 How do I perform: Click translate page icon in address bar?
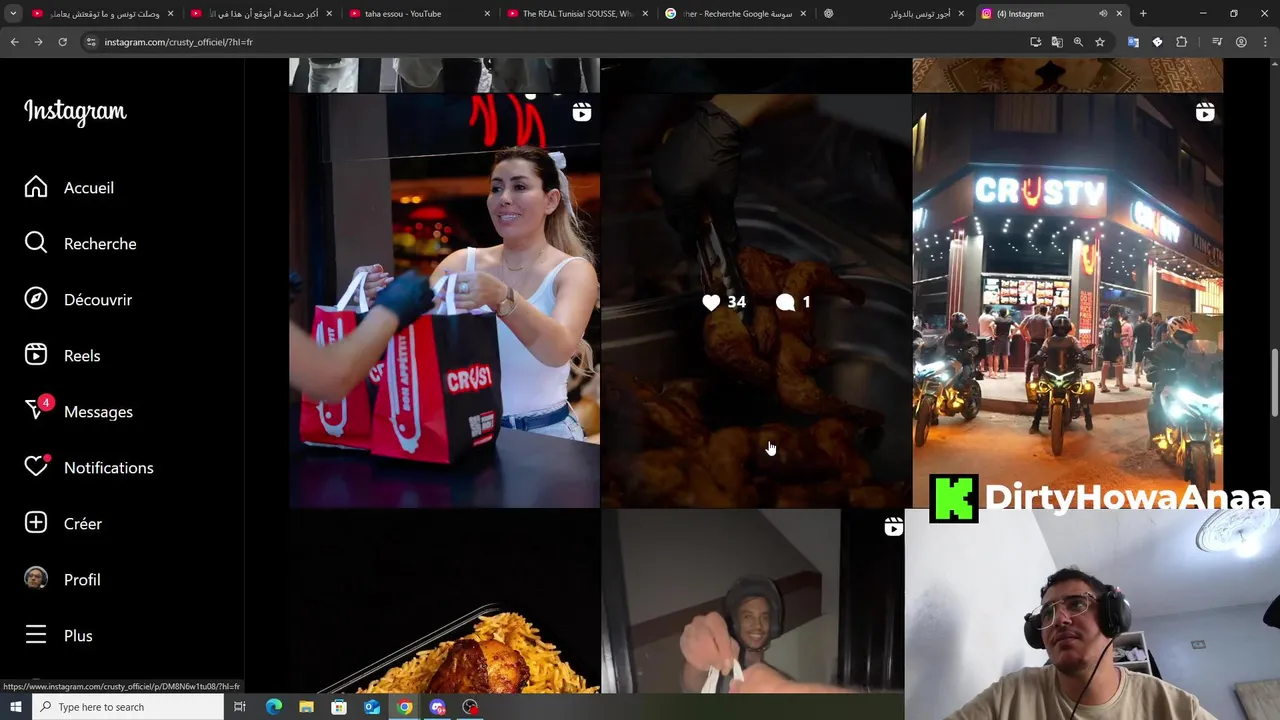pos(1057,42)
